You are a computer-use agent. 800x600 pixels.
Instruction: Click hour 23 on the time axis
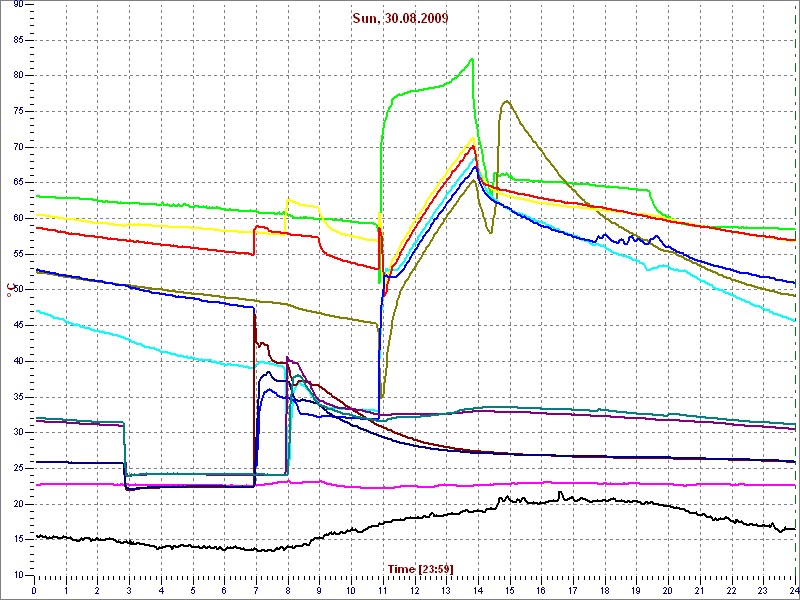click(762, 592)
